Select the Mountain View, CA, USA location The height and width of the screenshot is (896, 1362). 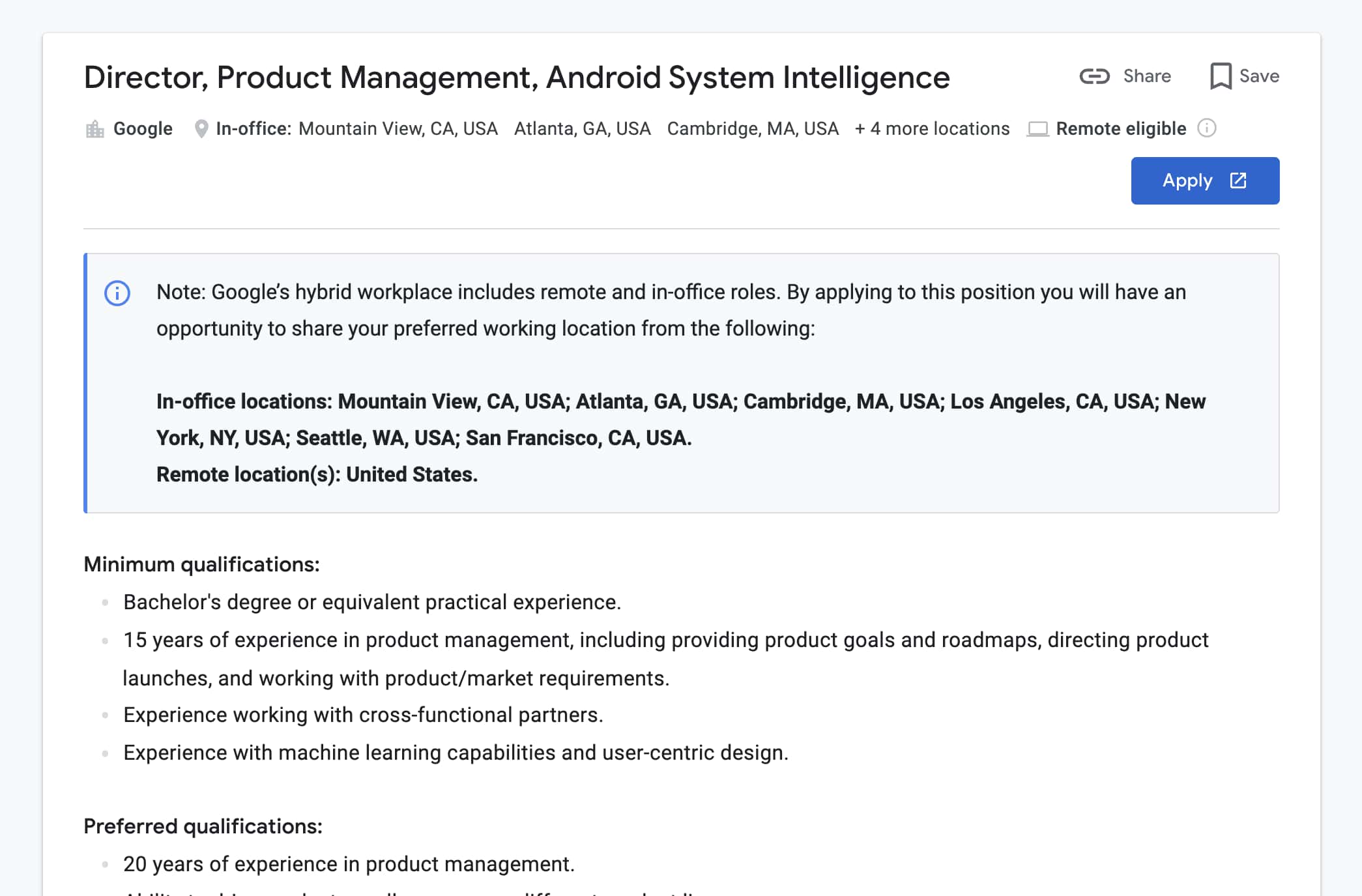coord(398,129)
